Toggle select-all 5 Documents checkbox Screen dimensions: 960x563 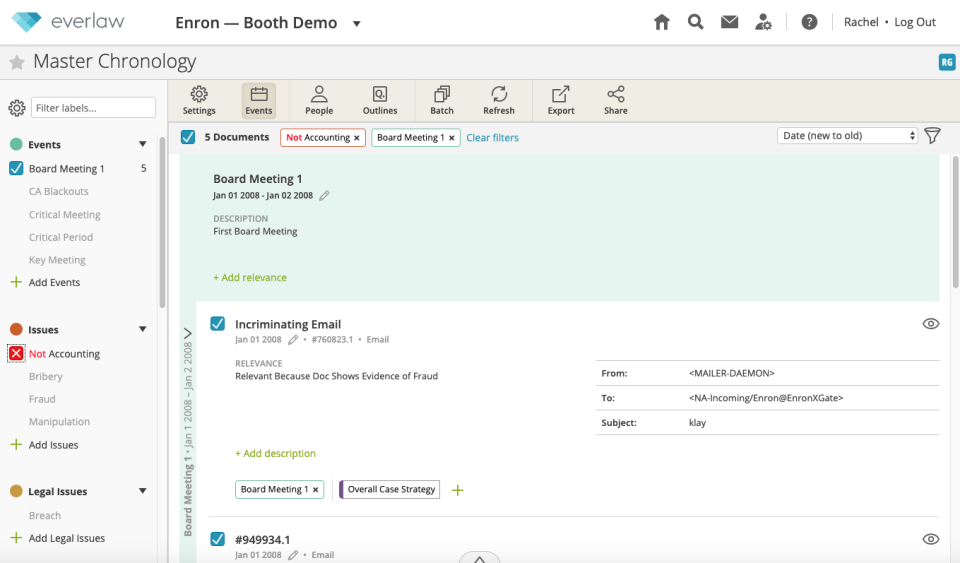click(188, 137)
